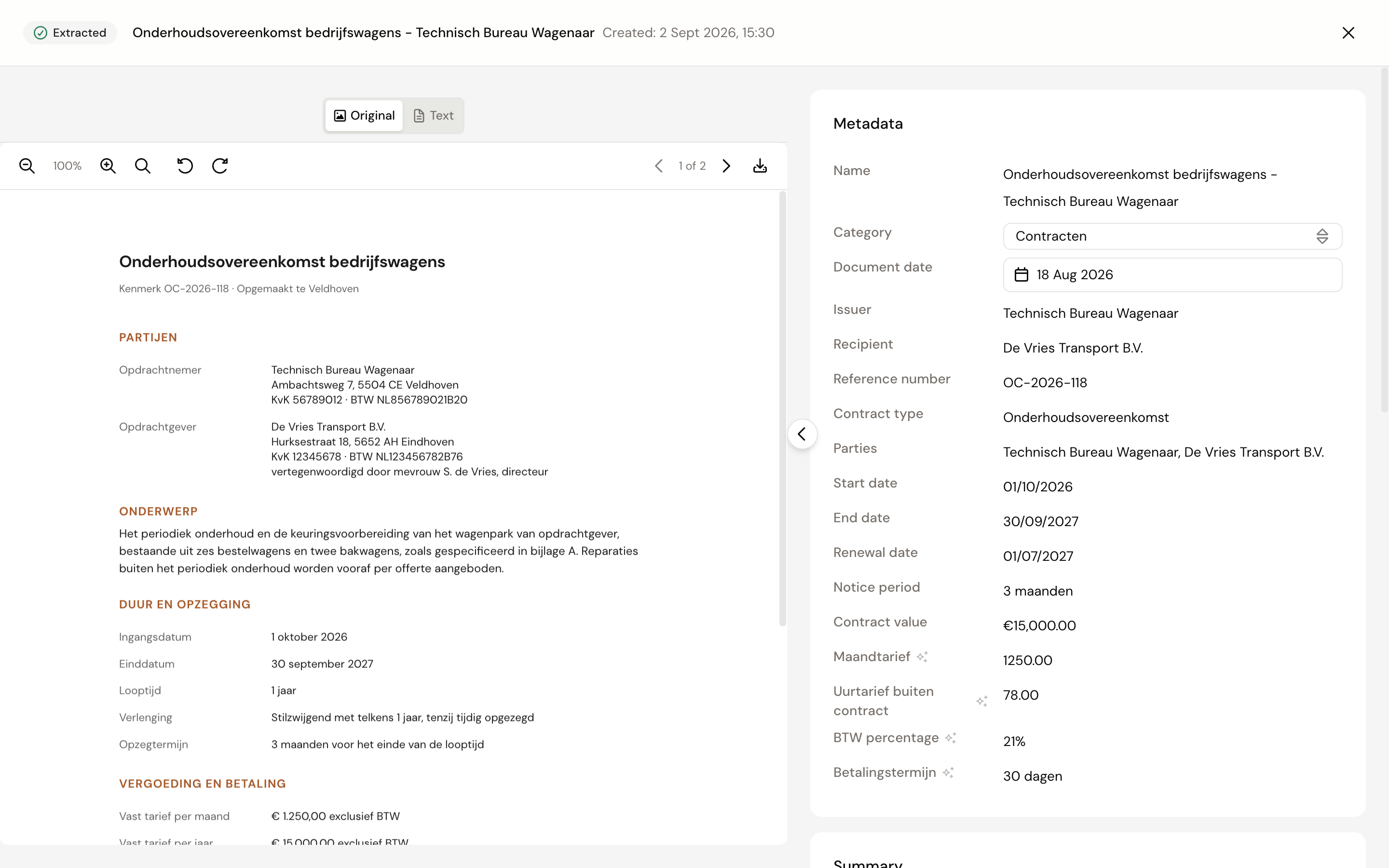This screenshot has width=1389, height=868.
Task: Switch to Original view tab
Action: point(365,116)
